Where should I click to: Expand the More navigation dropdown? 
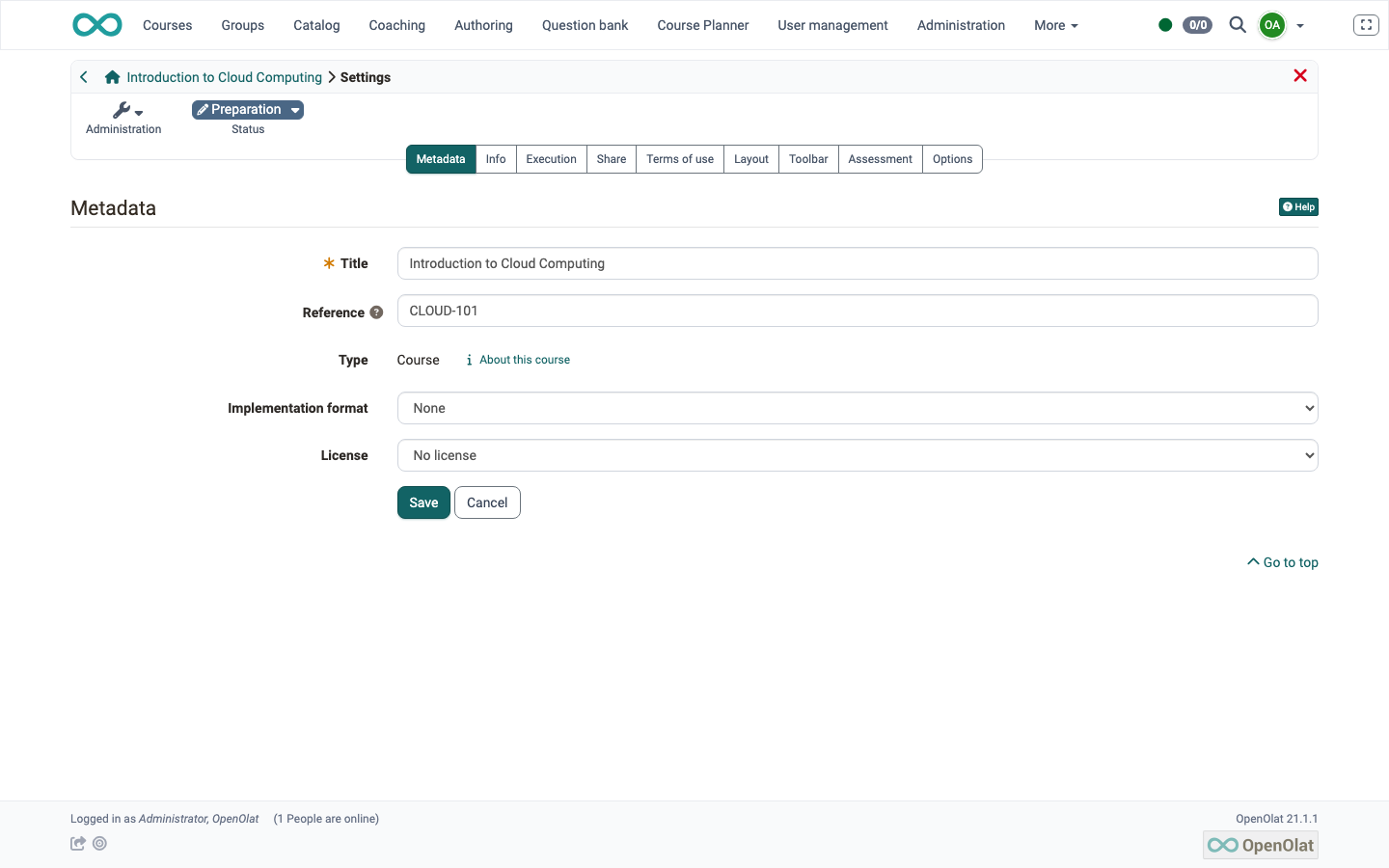[x=1056, y=25]
